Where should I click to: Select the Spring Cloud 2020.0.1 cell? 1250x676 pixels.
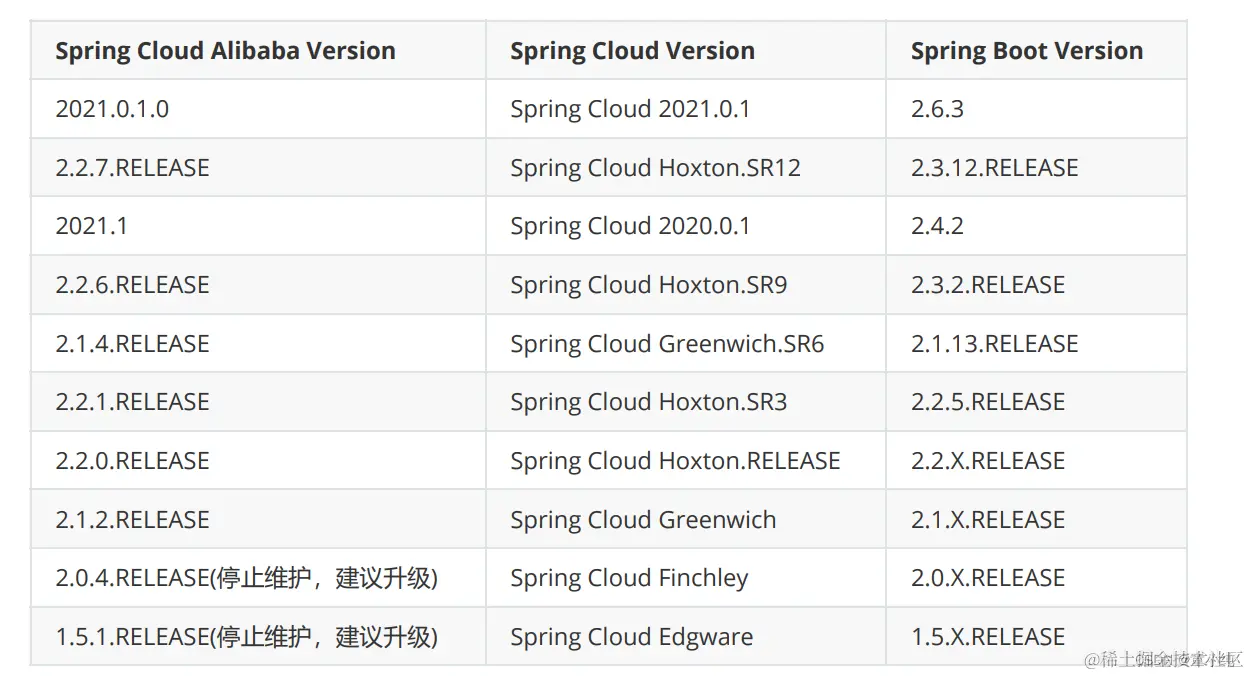click(x=686, y=226)
